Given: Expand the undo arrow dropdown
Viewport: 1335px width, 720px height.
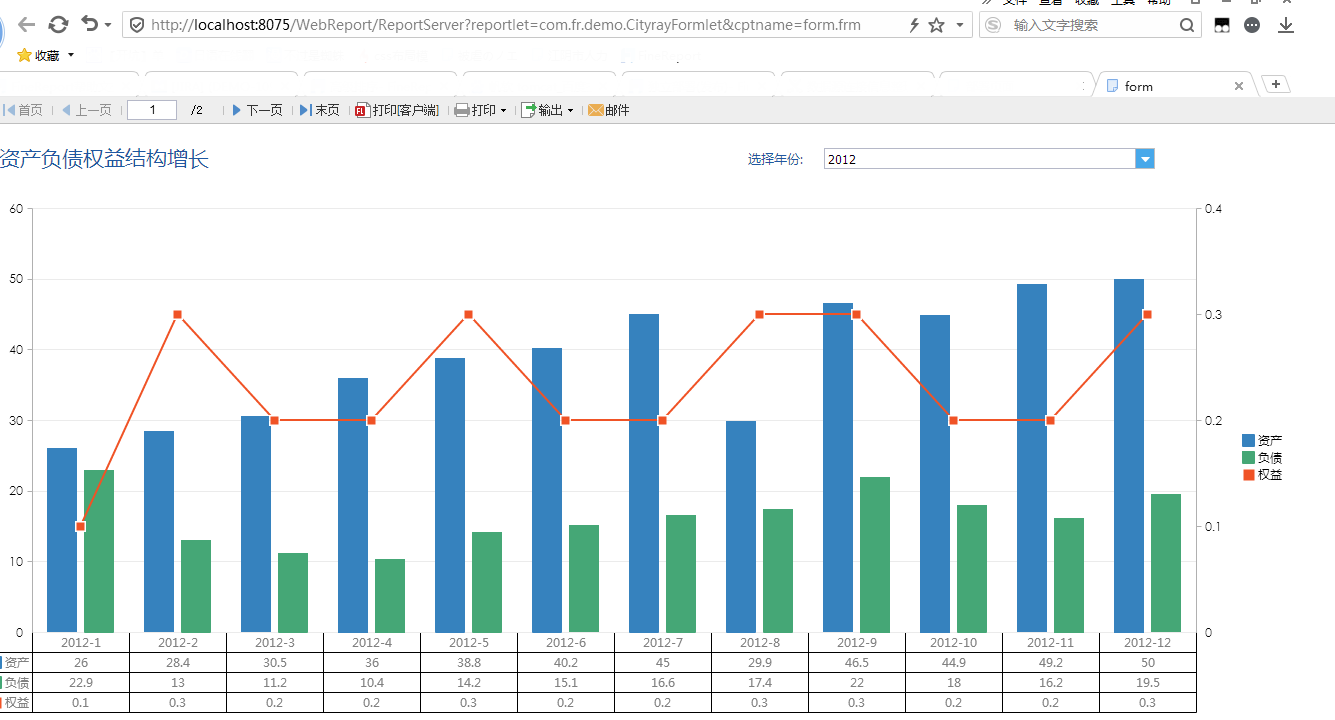Looking at the screenshot, I should (x=107, y=25).
